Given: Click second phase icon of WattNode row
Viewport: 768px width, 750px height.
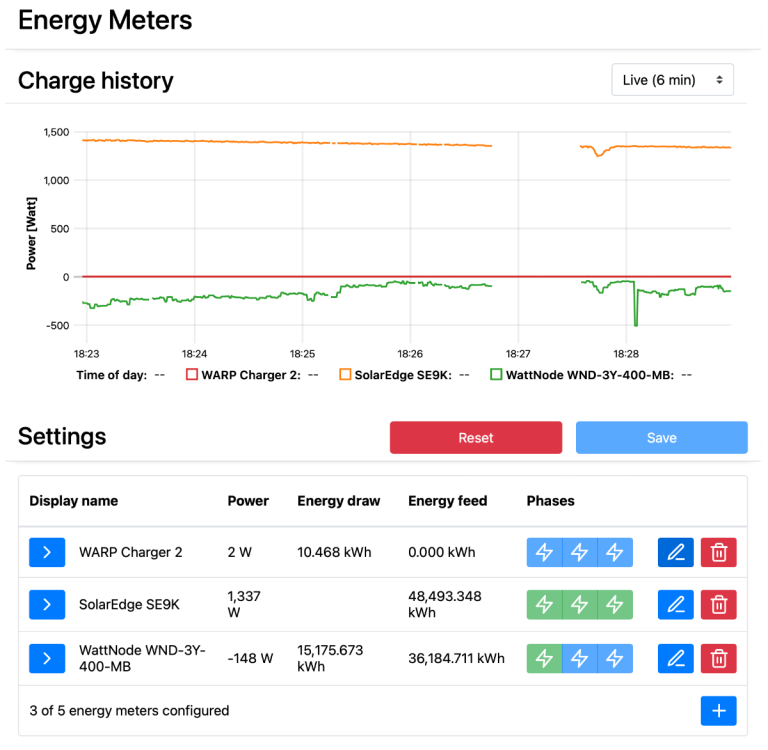Looking at the screenshot, I should pyautogui.click(x=580, y=658).
